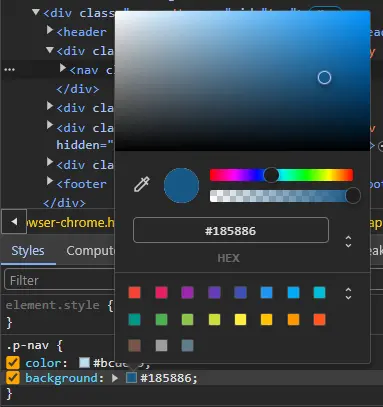383x407 pixels.
Task: Pick the yellow palette swatch
Action: tap(240, 319)
